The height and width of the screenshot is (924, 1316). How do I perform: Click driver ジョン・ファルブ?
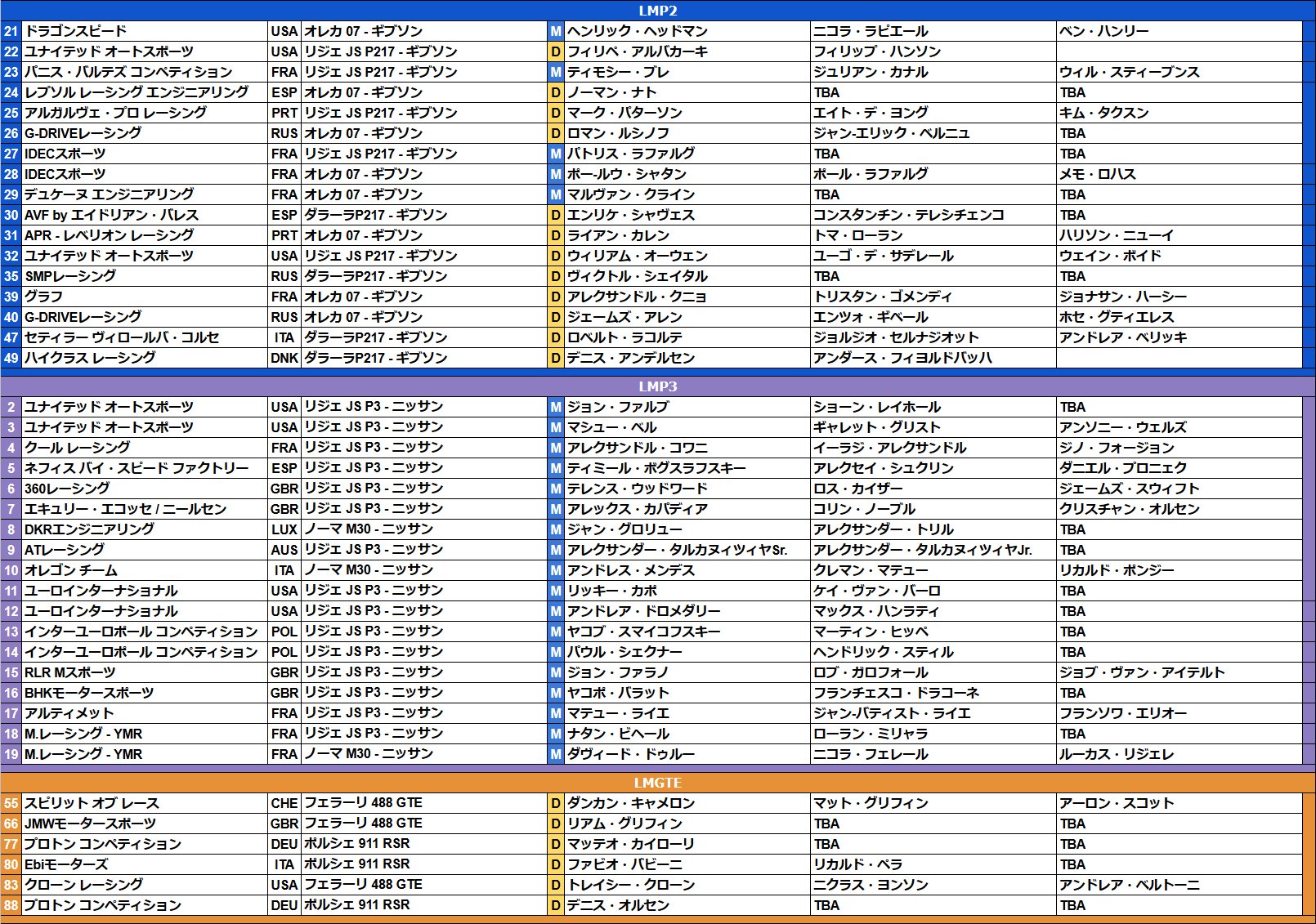618,407
